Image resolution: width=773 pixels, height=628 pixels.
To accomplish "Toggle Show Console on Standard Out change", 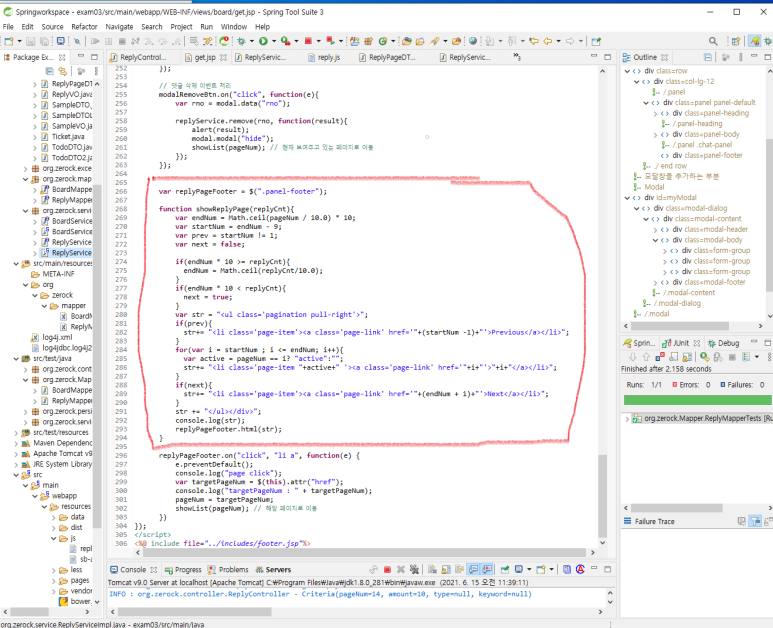I will point(473,569).
